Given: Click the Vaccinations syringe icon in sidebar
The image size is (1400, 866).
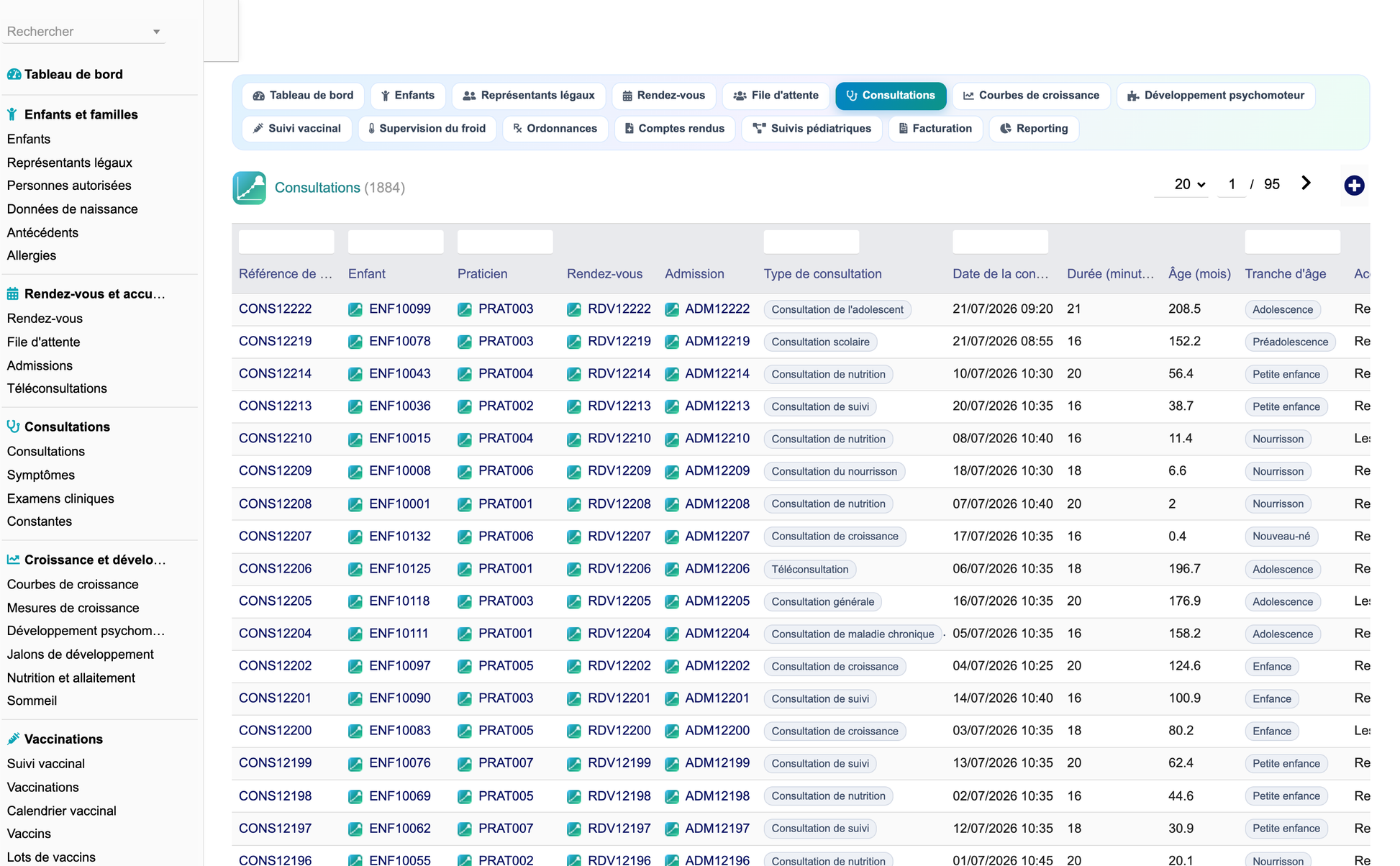Looking at the screenshot, I should click(14, 739).
